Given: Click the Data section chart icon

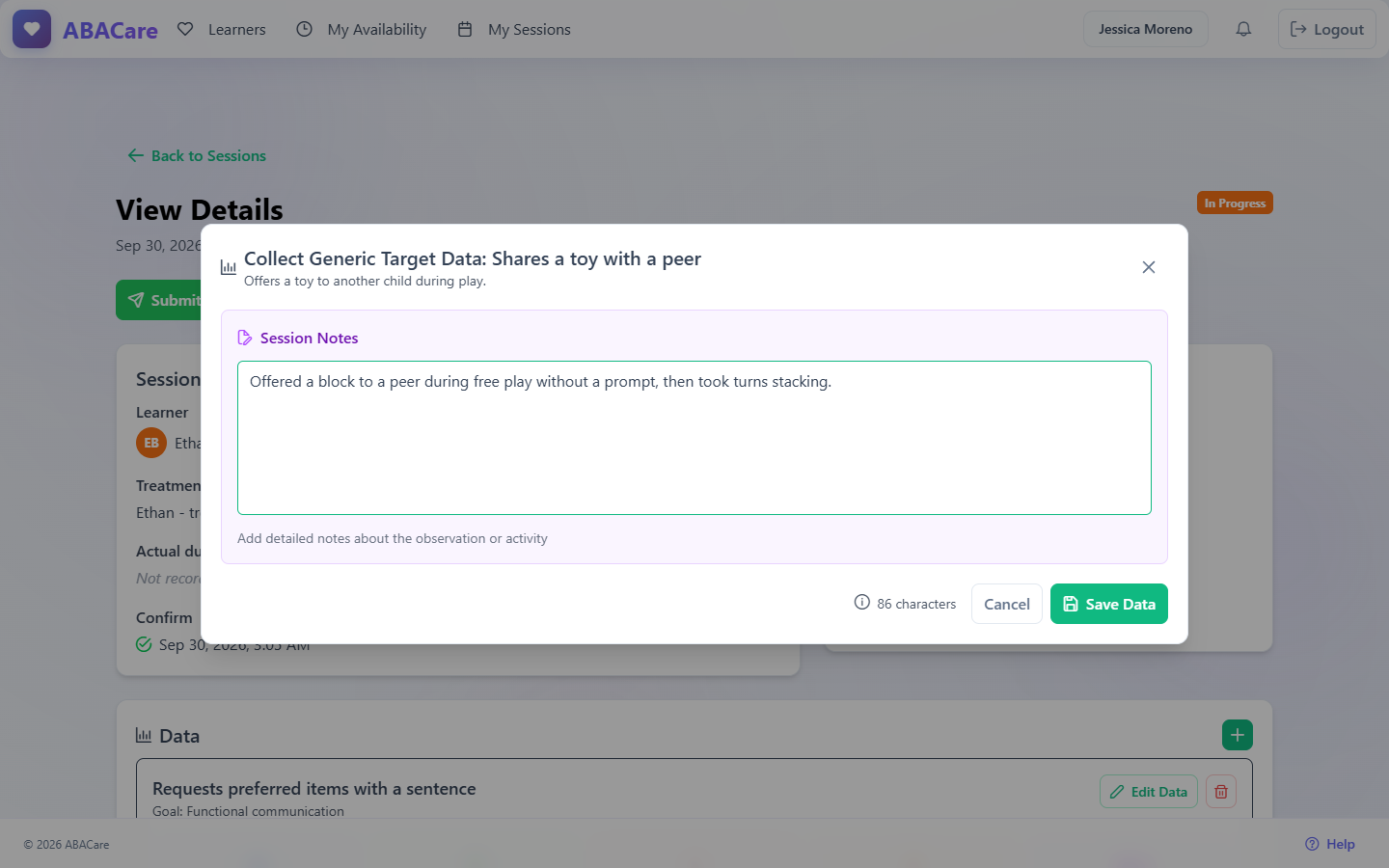Looking at the screenshot, I should [144, 735].
